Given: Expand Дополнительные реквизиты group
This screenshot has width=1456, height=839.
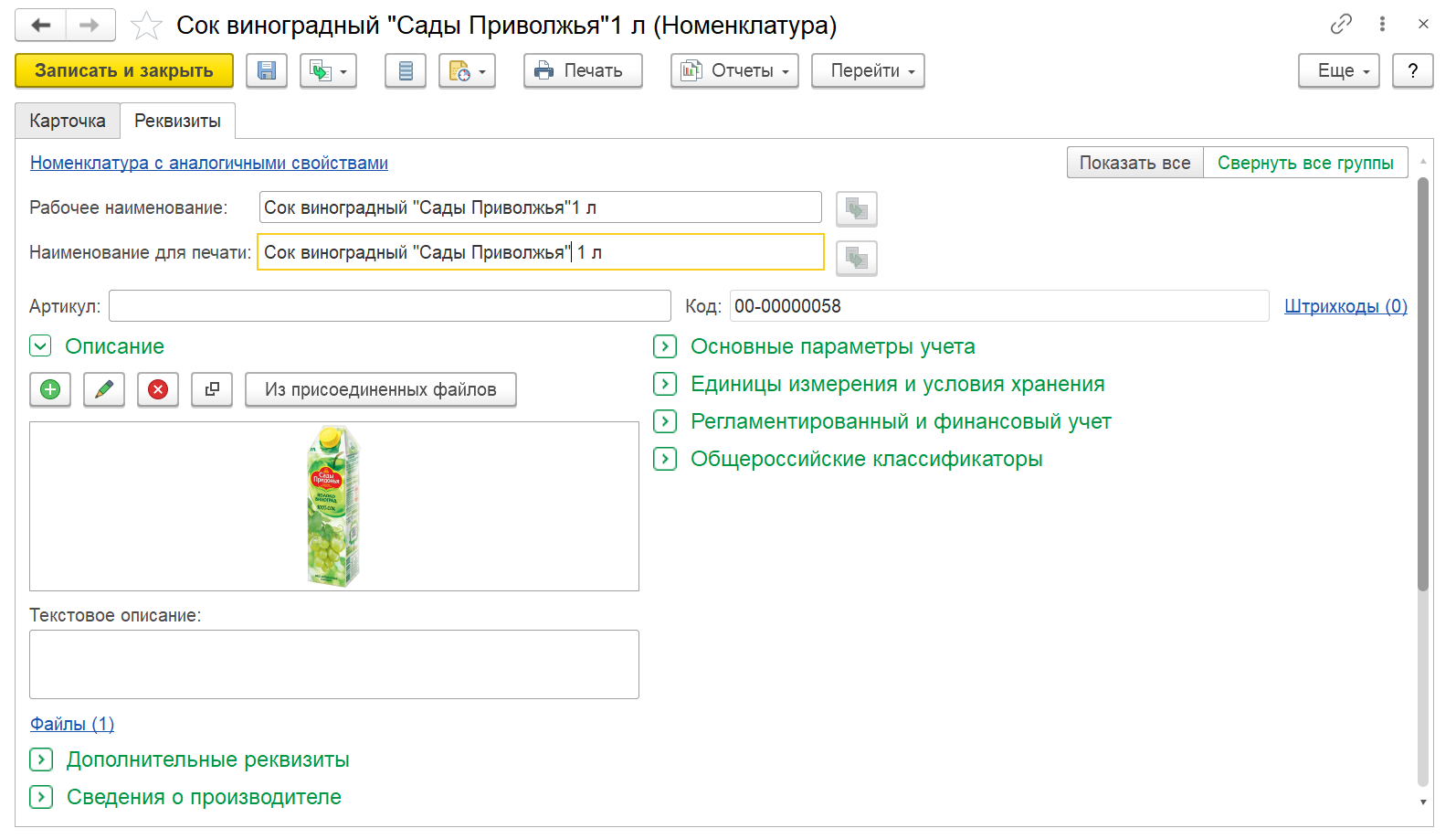Looking at the screenshot, I should pos(40,759).
